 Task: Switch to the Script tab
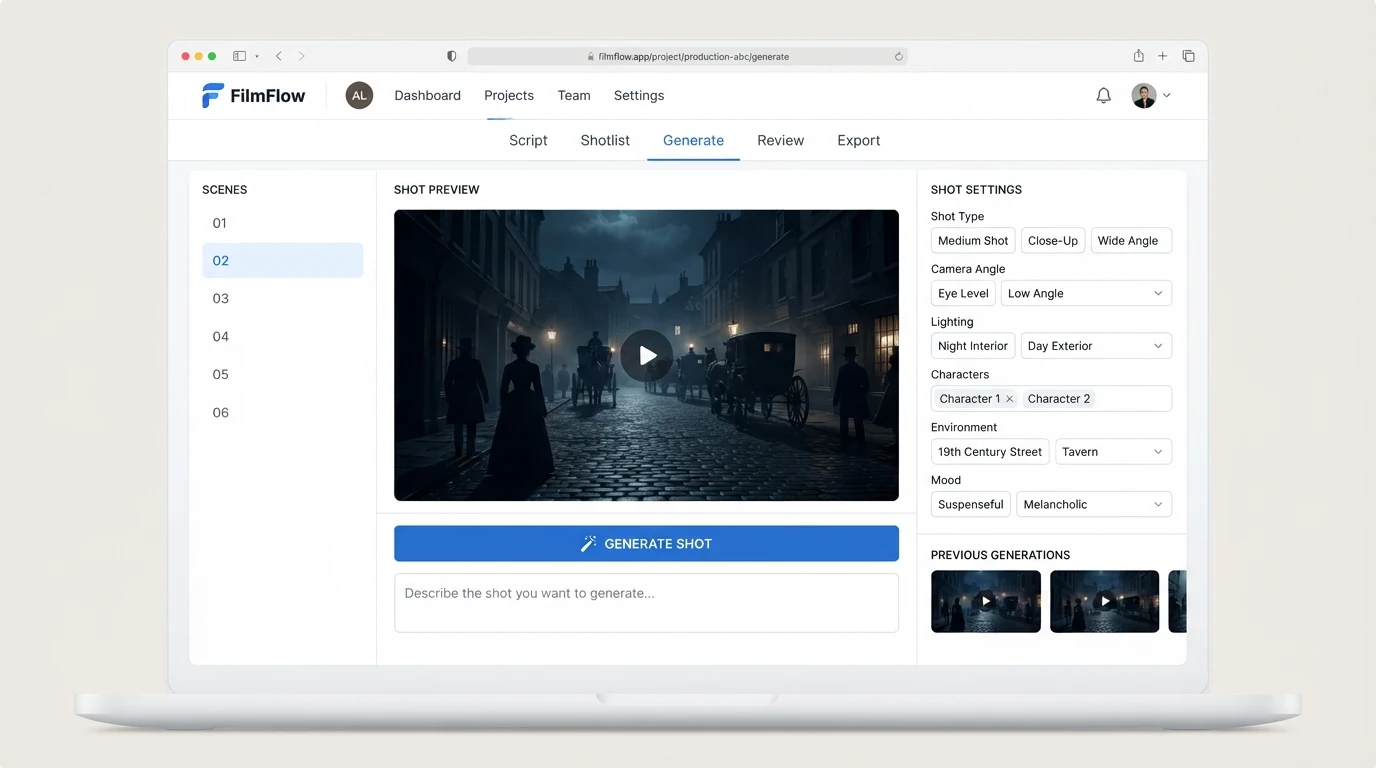point(528,141)
